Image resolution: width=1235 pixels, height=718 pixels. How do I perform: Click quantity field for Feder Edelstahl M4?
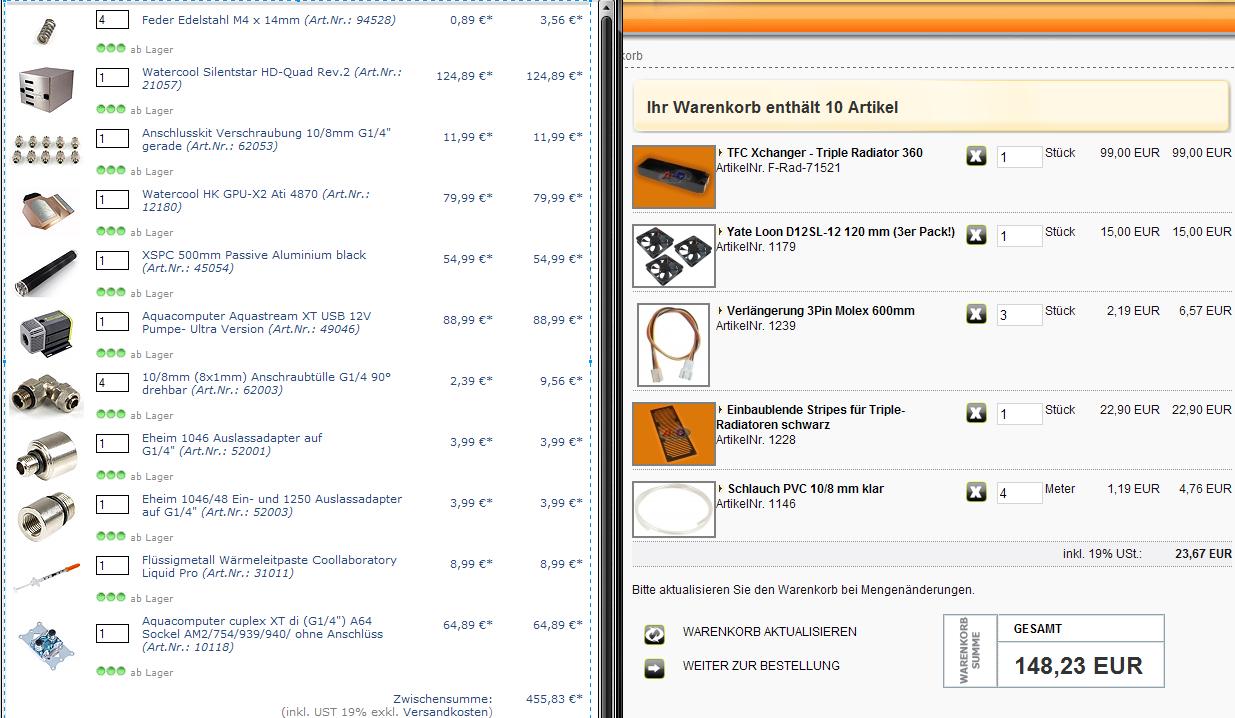click(x=113, y=20)
